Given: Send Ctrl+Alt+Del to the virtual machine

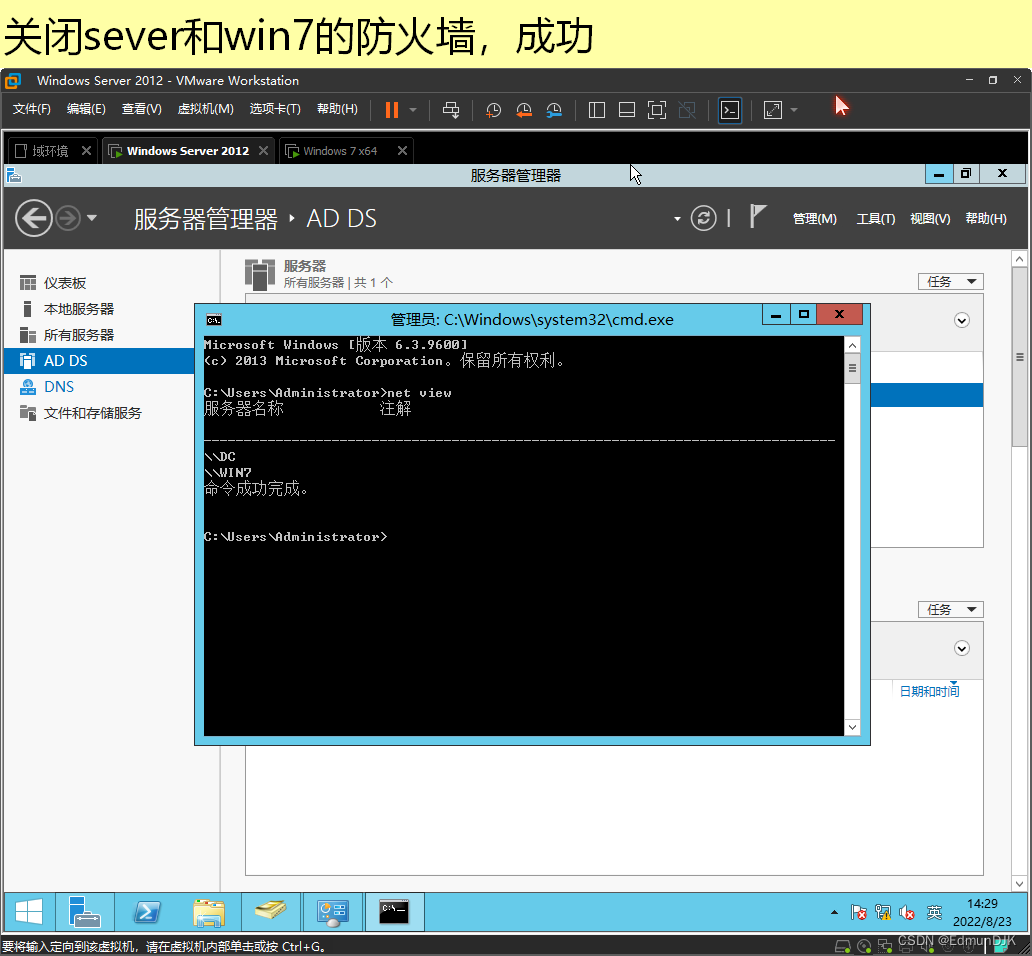Looking at the screenshot, I should click(x=451, y=110).
